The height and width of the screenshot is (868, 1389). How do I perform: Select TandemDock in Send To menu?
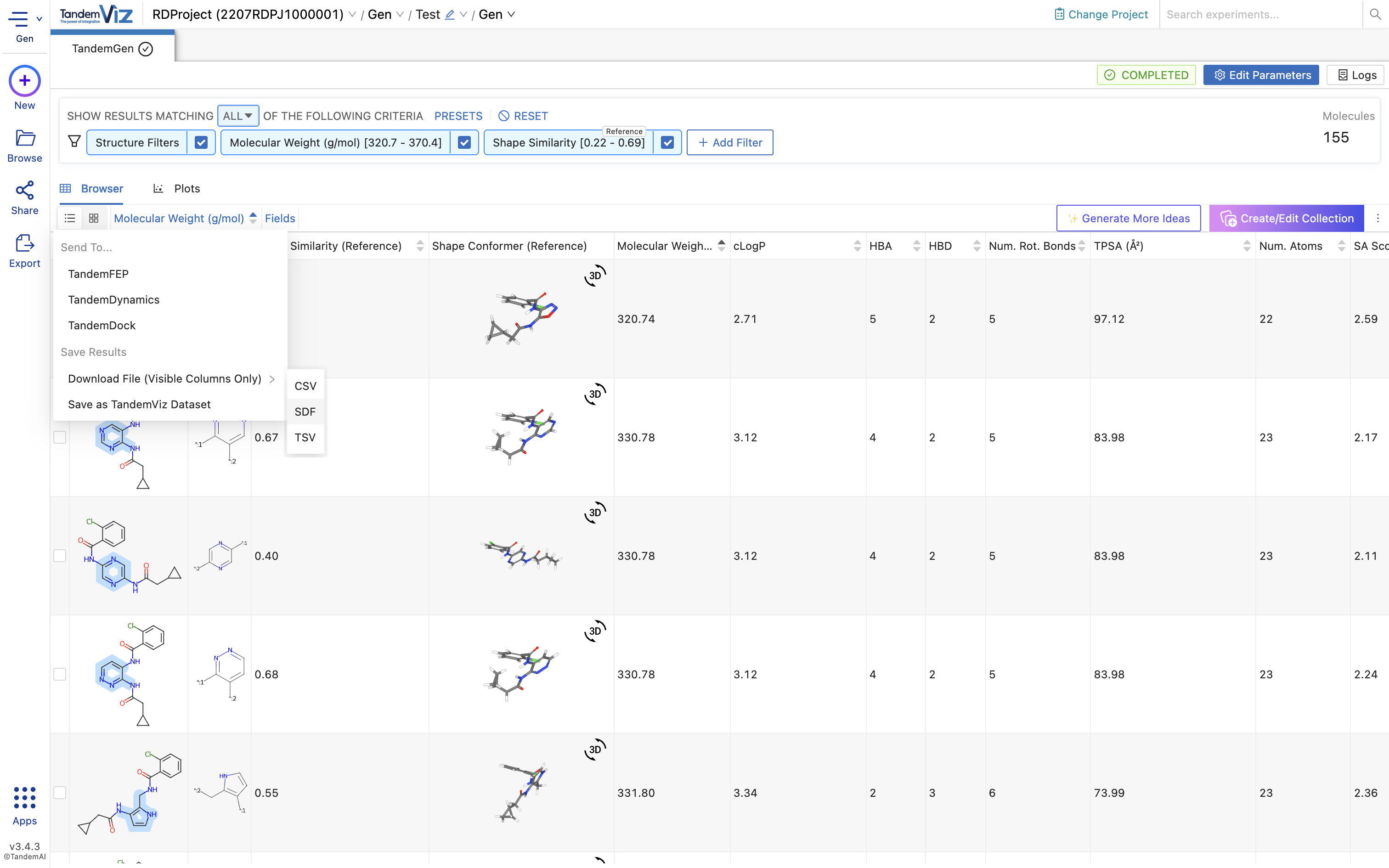[x=102, y=326]
